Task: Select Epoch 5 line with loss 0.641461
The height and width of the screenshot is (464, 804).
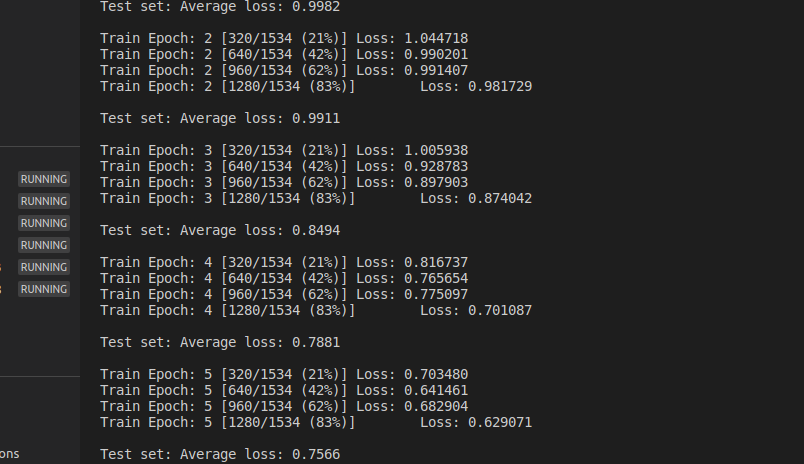Action: [x=284, y=390]
